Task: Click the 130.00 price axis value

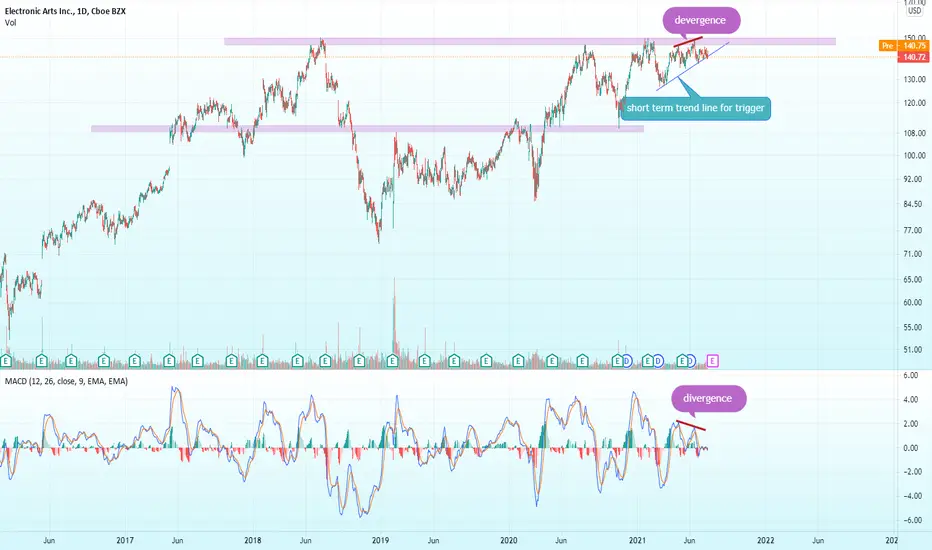Action: [x=914, y=79]
